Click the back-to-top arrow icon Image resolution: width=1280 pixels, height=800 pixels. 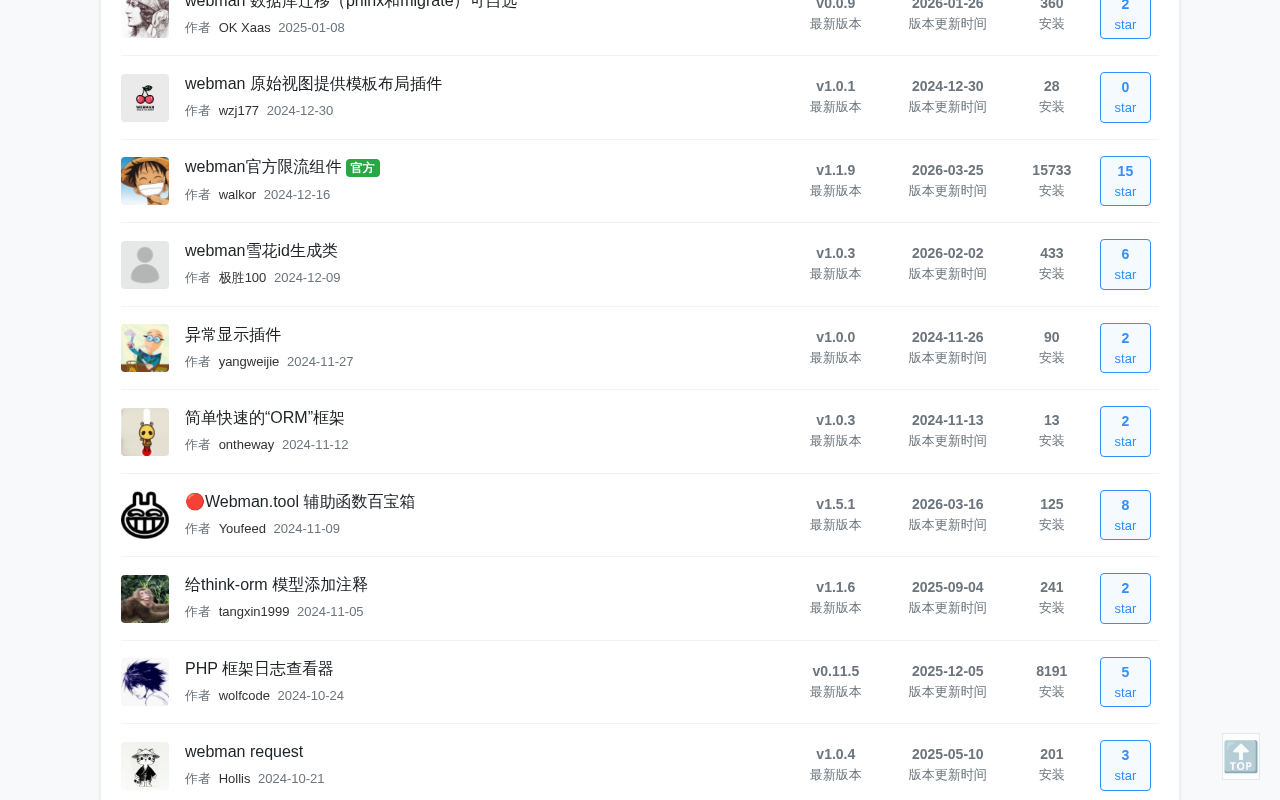coord(1241,757)
